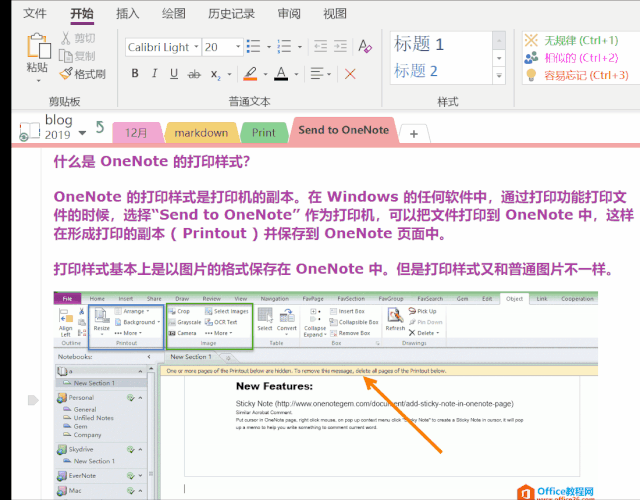Click the note container handle arrow
Image resolution: width=640 pixels, height=500 pixels.
pyautogui.click(x=33, y=400)
